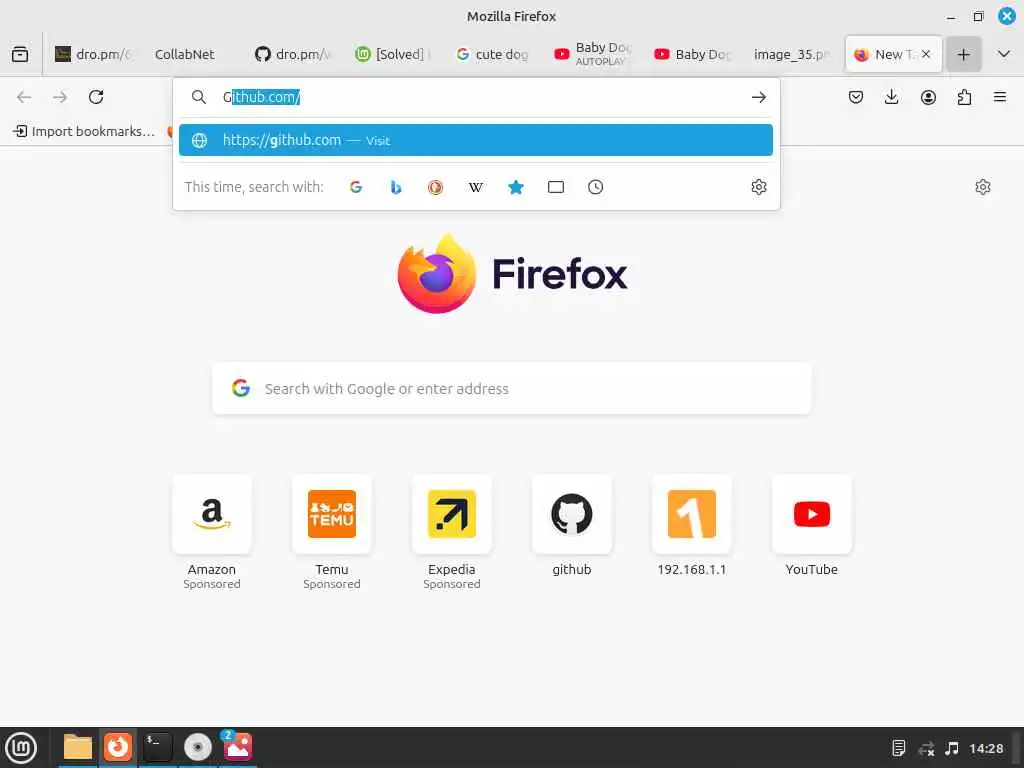Expand the list all tabs chevron
This screenshot has width=1024, height=768.
(x=1004, y=54)
